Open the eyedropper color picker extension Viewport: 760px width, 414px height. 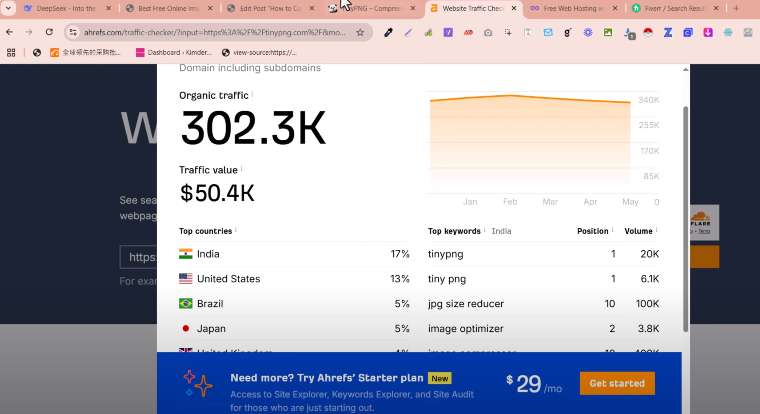coord(388,32)
